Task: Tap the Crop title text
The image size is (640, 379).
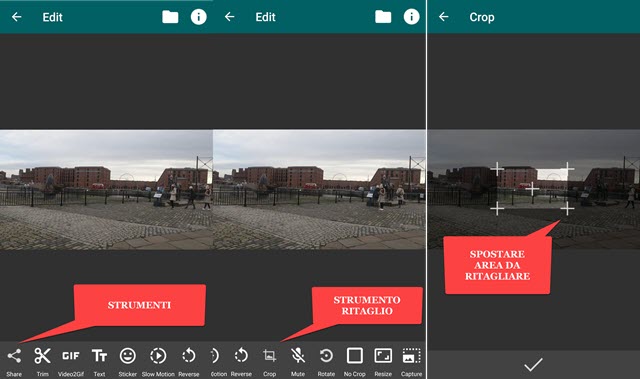Action: [x=482, y=17]
